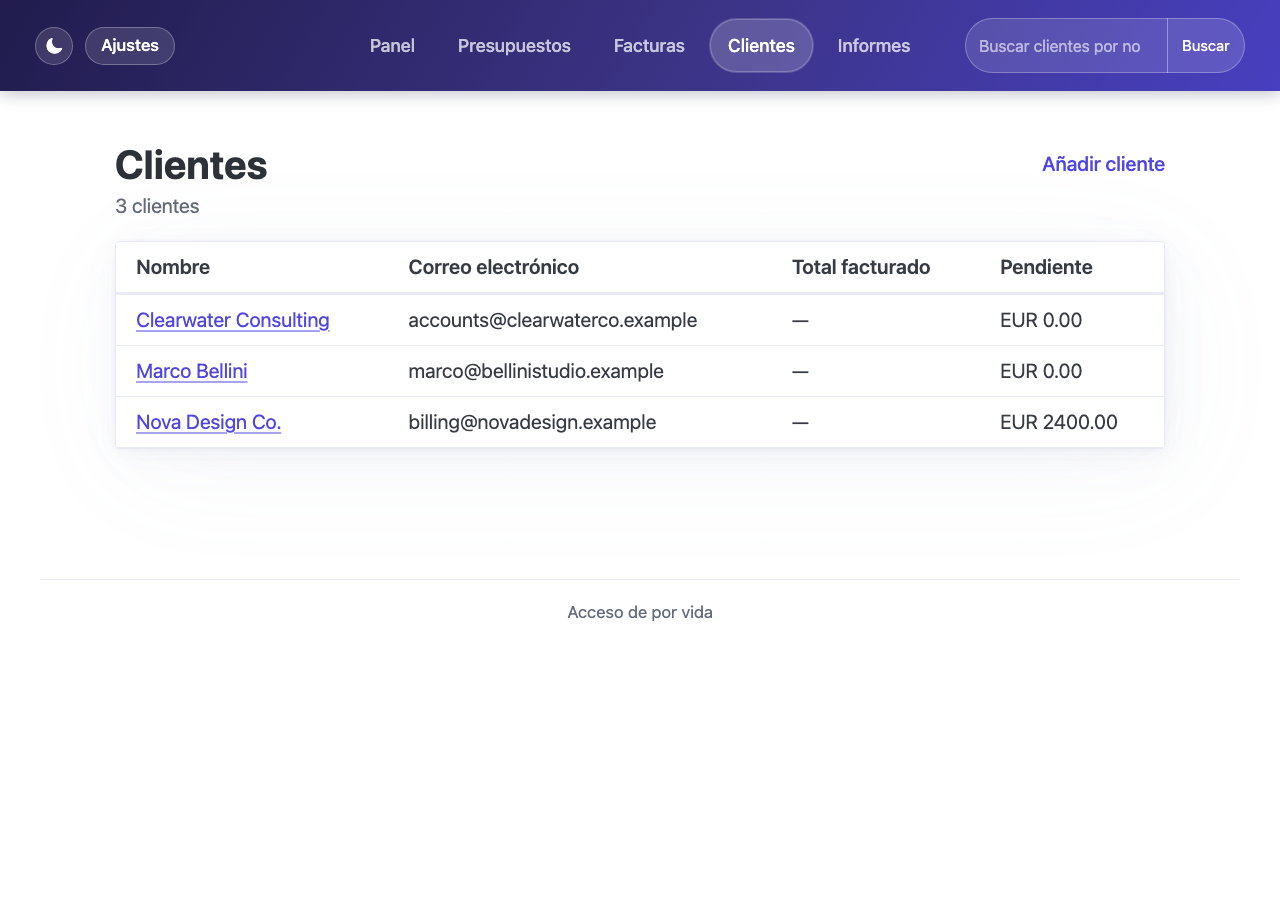Click Clearwater Consulting's EUR 0.00 pending value
This screenshot has width=1280, height=900.
1041,320
